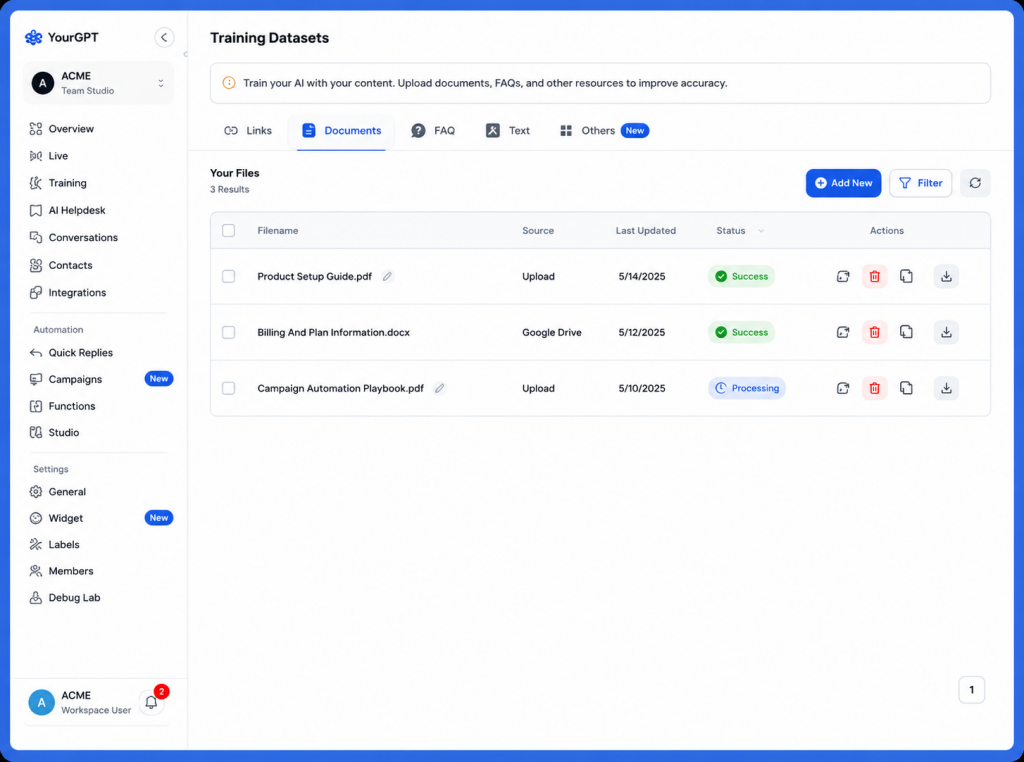Open Campaigns automation
Image resolution: width=1024 pixels, height=762 pixels.
pyautogui.click(x=66, y=379)
